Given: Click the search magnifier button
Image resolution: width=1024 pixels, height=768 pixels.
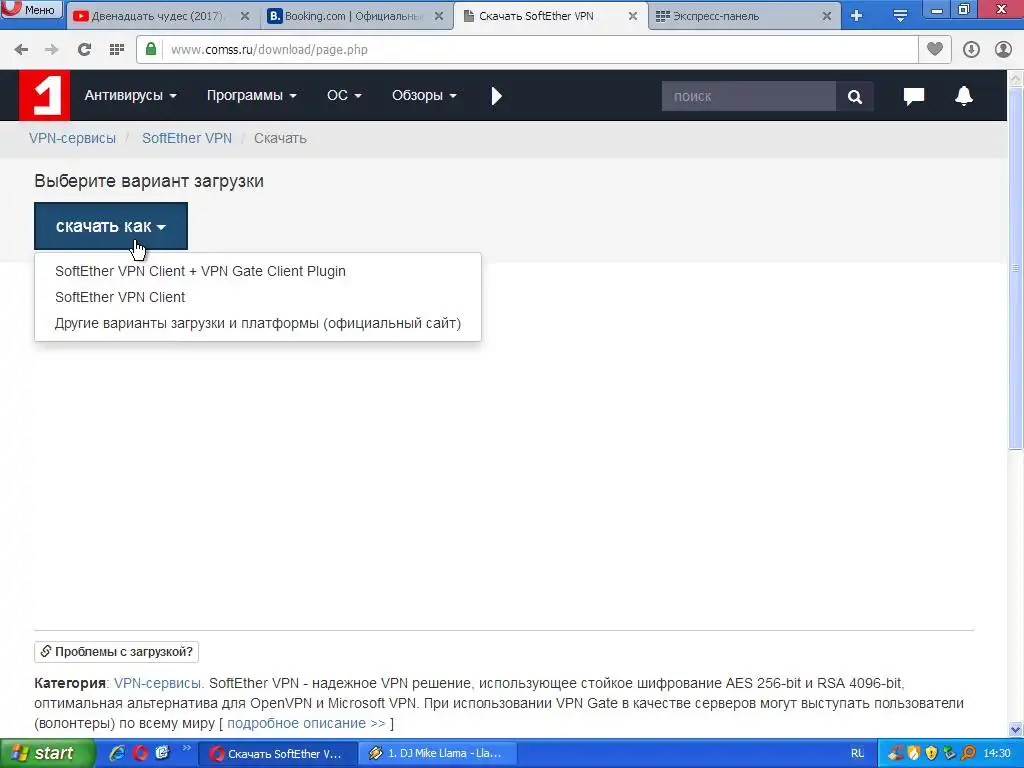Looking at the screenshot, I should (855, 96).
